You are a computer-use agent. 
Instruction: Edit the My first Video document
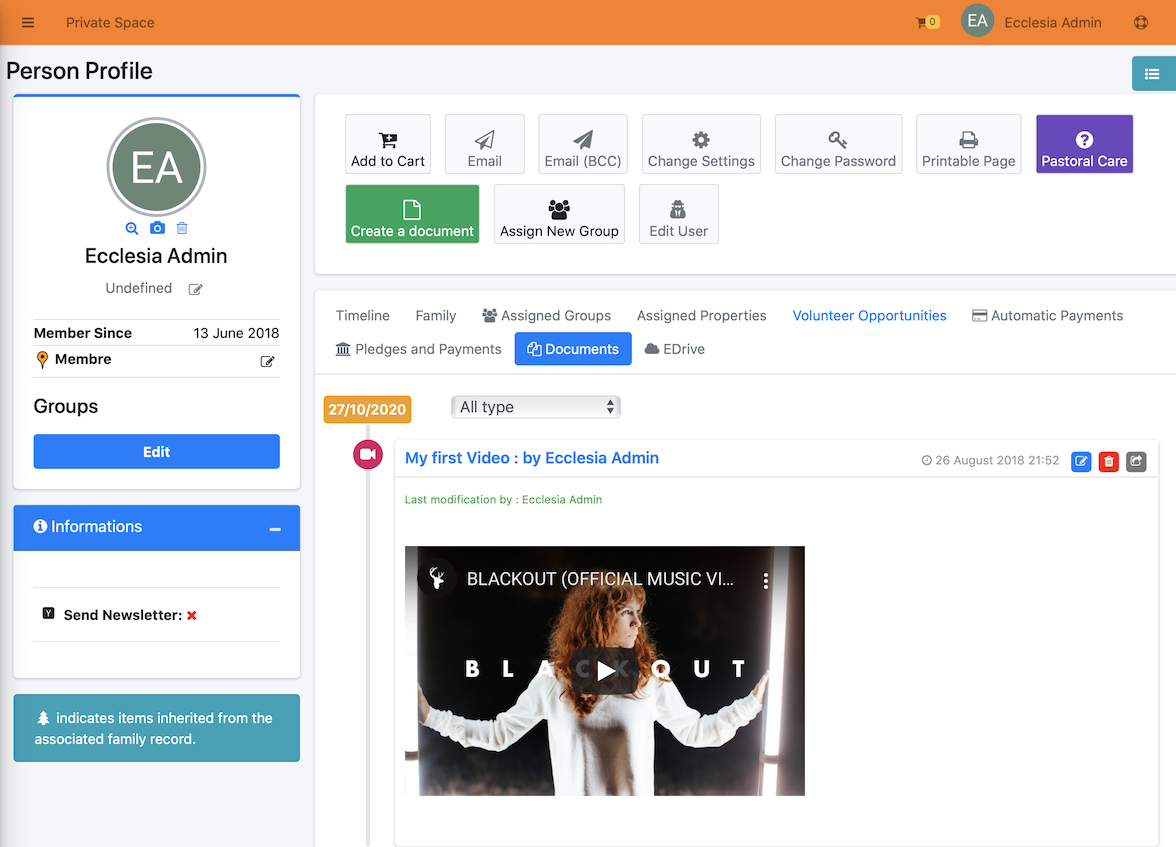click(1081, 461)
